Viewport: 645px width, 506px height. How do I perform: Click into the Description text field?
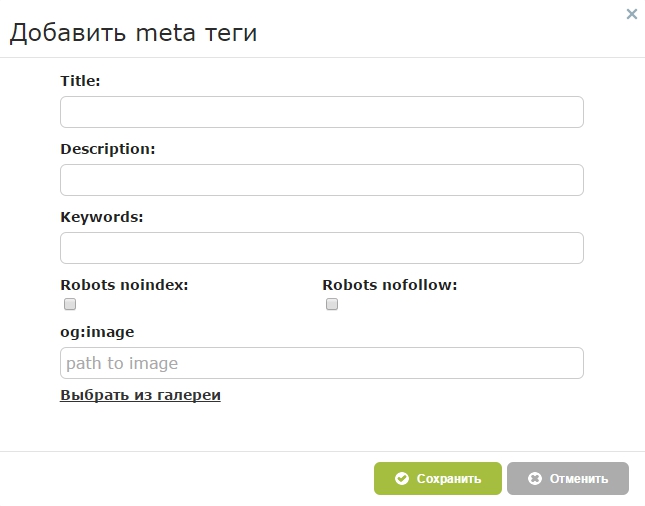coord(321,180)
